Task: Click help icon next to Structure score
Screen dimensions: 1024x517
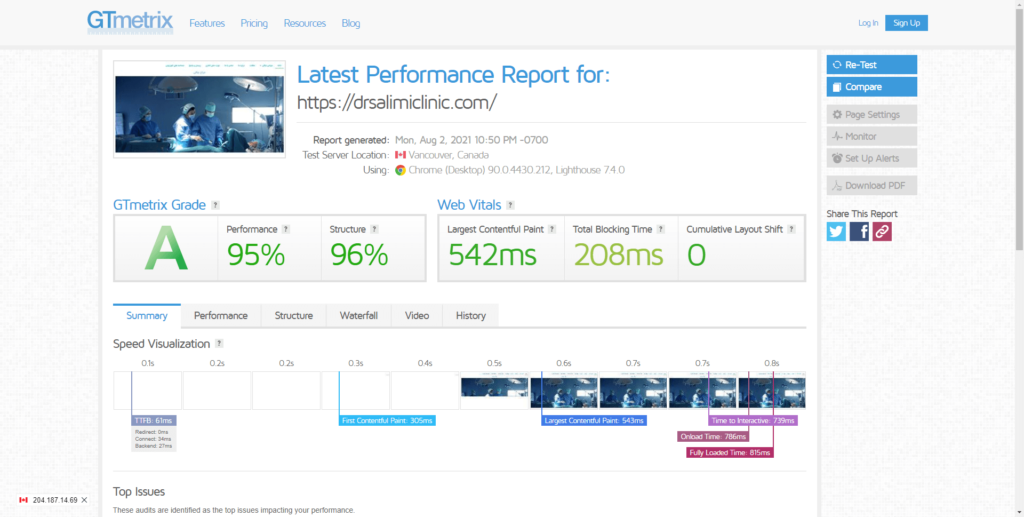Action: point(375,229)
